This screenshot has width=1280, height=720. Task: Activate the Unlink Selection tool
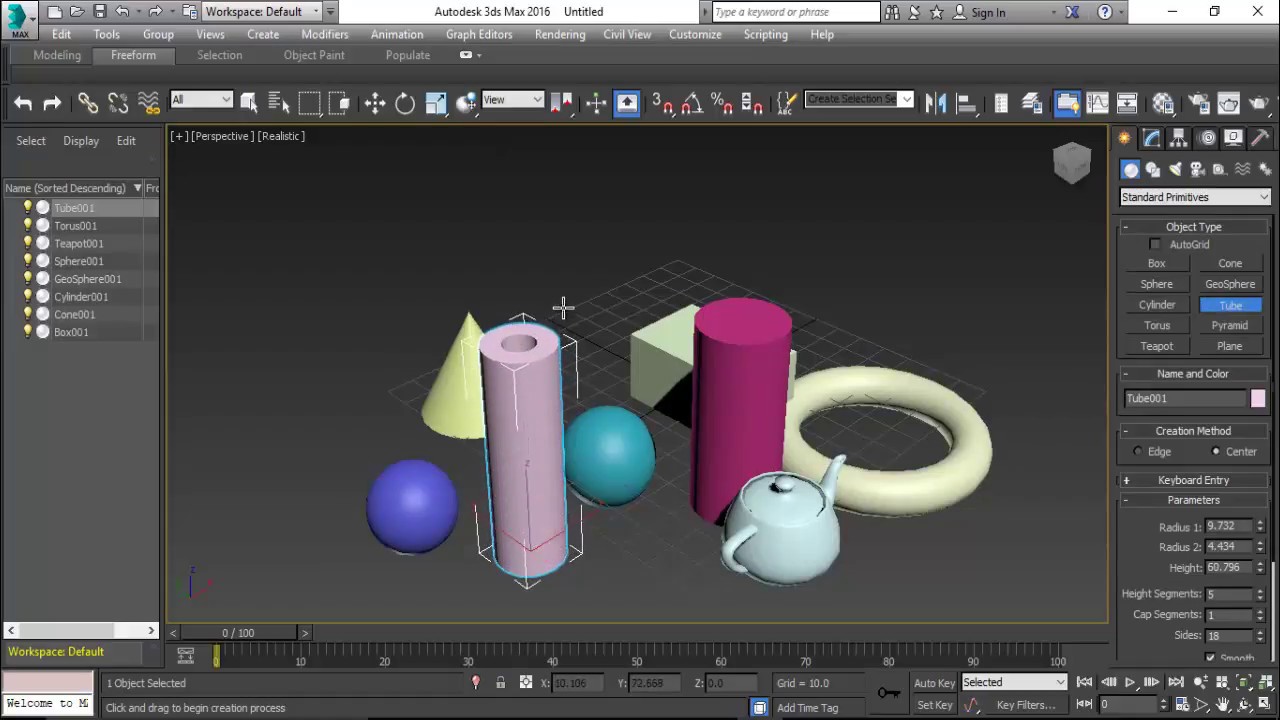(118, 102)
